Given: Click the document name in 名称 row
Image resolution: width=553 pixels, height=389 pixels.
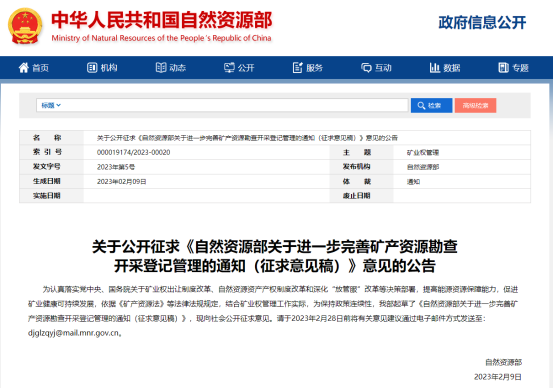Looking at the screenshot, I should pyautogui.click(x=247, y=138).
